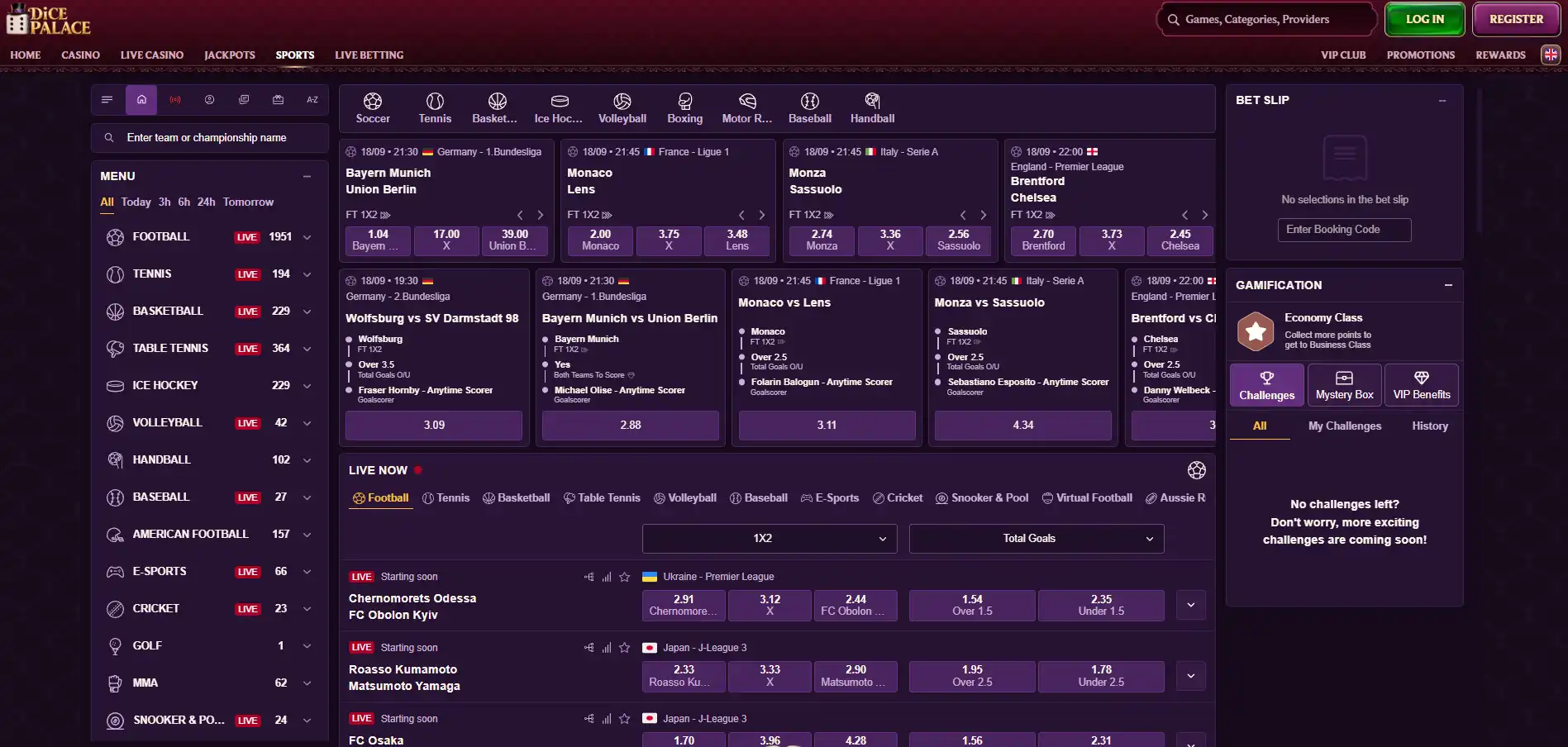Select the Baseball sport icon
The image size is (1568, 747).
click(x=810, y=108)
